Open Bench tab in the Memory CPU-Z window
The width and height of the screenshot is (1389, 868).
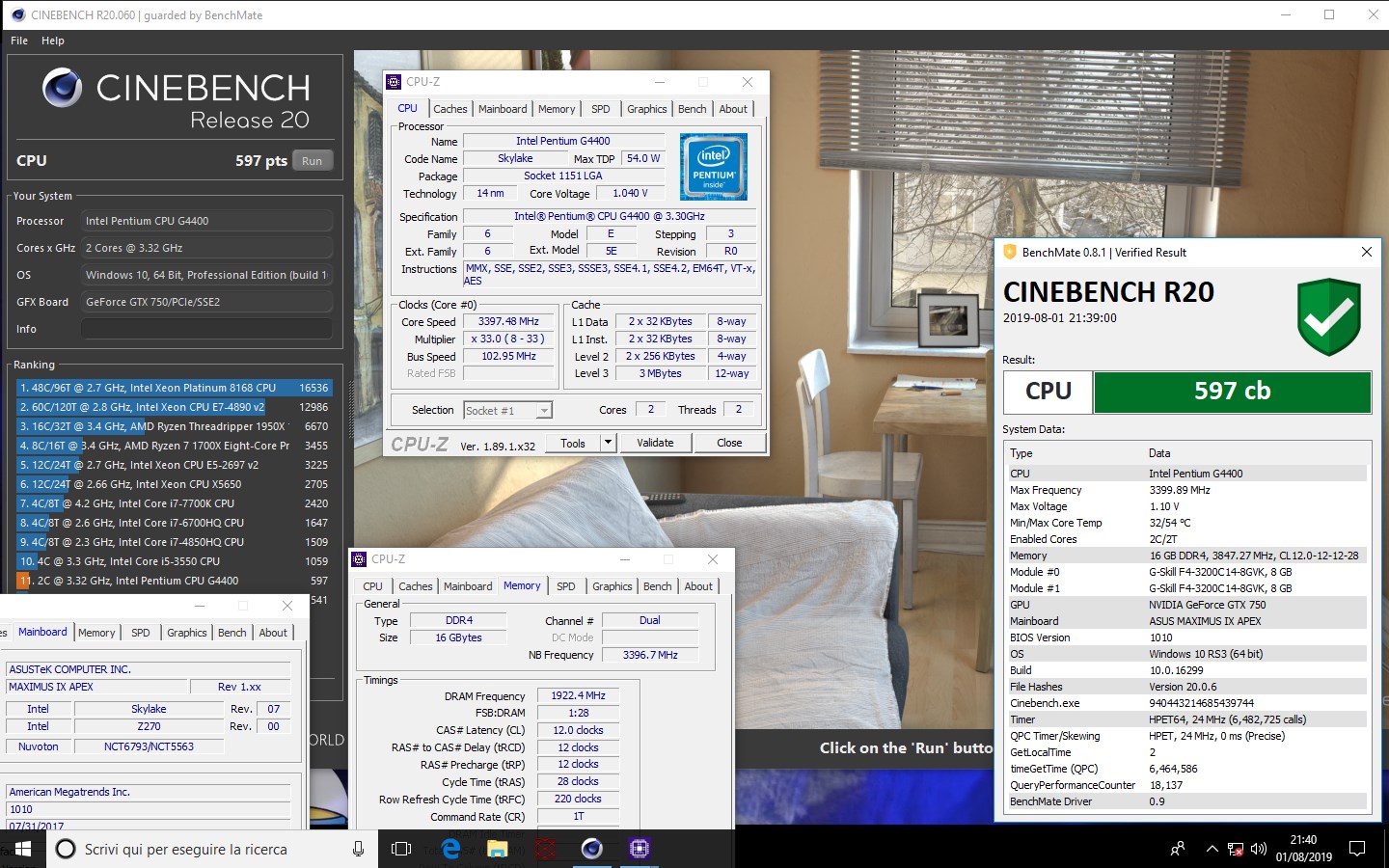pos(657,586)
